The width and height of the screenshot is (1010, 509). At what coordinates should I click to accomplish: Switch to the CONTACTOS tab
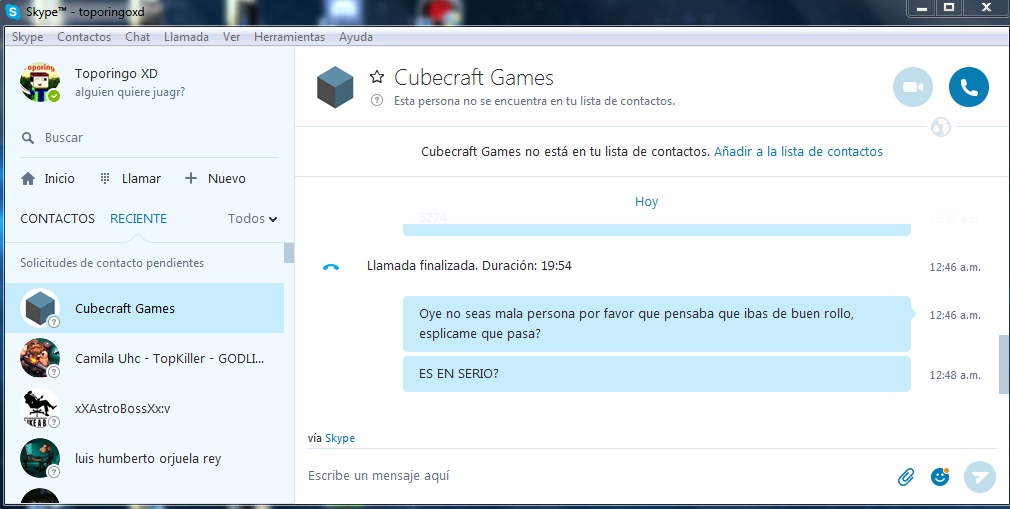click(57, 218)
